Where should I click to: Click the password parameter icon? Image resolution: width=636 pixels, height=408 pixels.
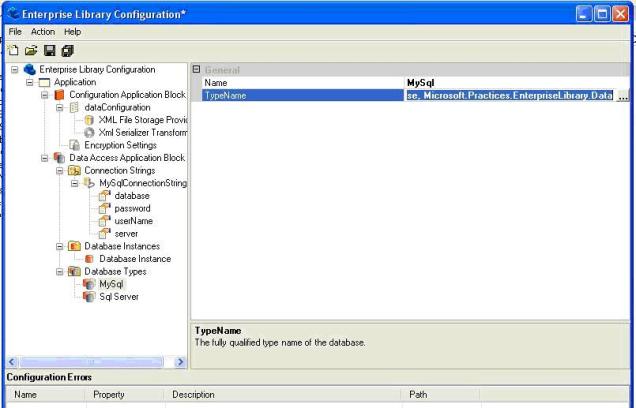coord(104,208)
